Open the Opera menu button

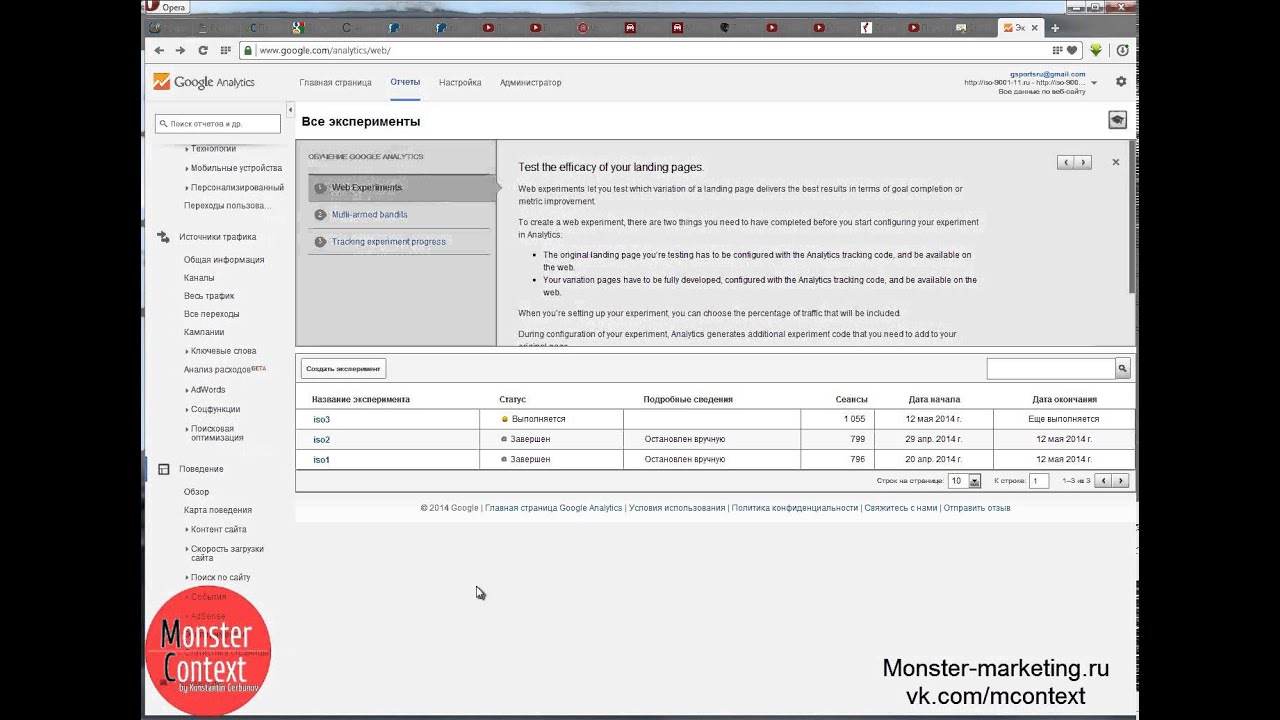167,7
